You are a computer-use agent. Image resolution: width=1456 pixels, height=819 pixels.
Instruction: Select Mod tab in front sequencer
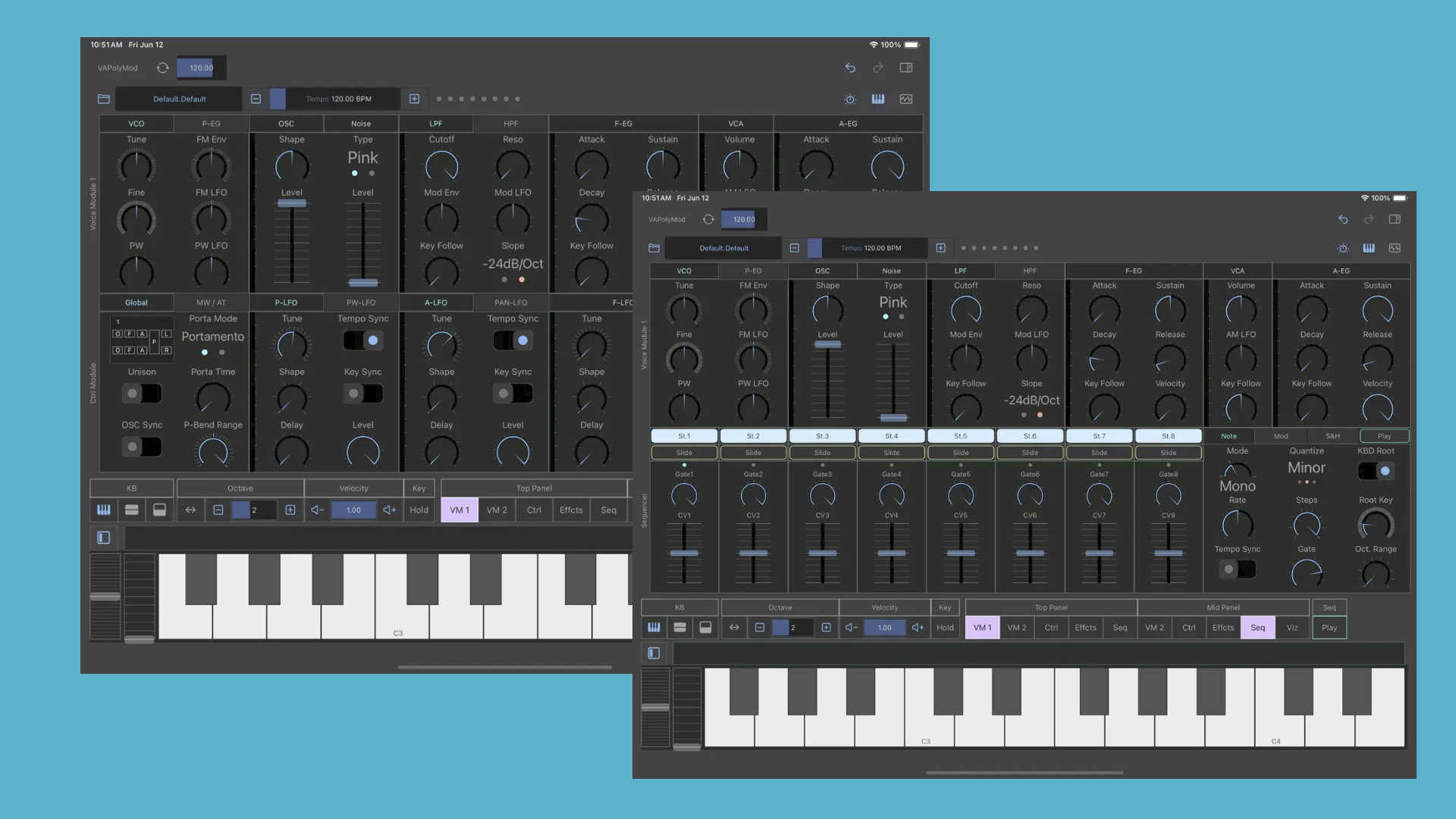[1280, 436]
